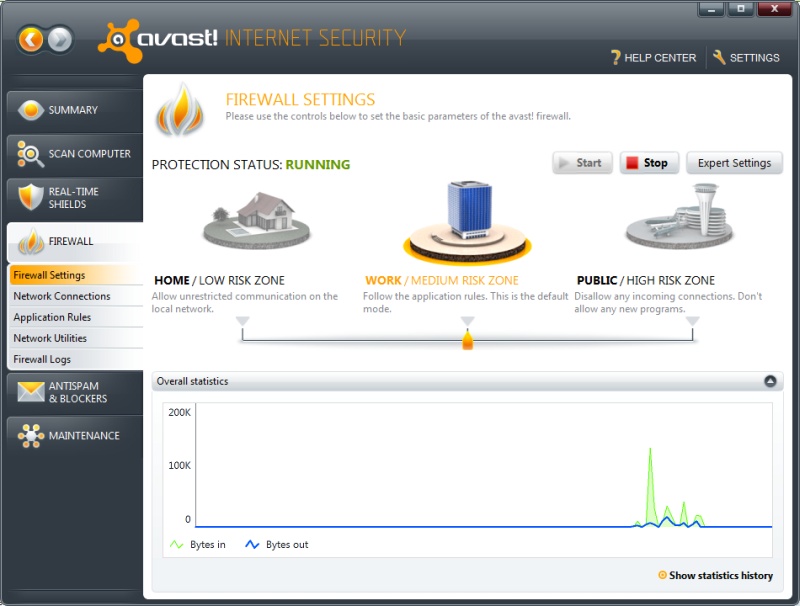Click the Maintenance molecule icon
This screenshot has height=606, width=800.
click(x=31, y=436)
